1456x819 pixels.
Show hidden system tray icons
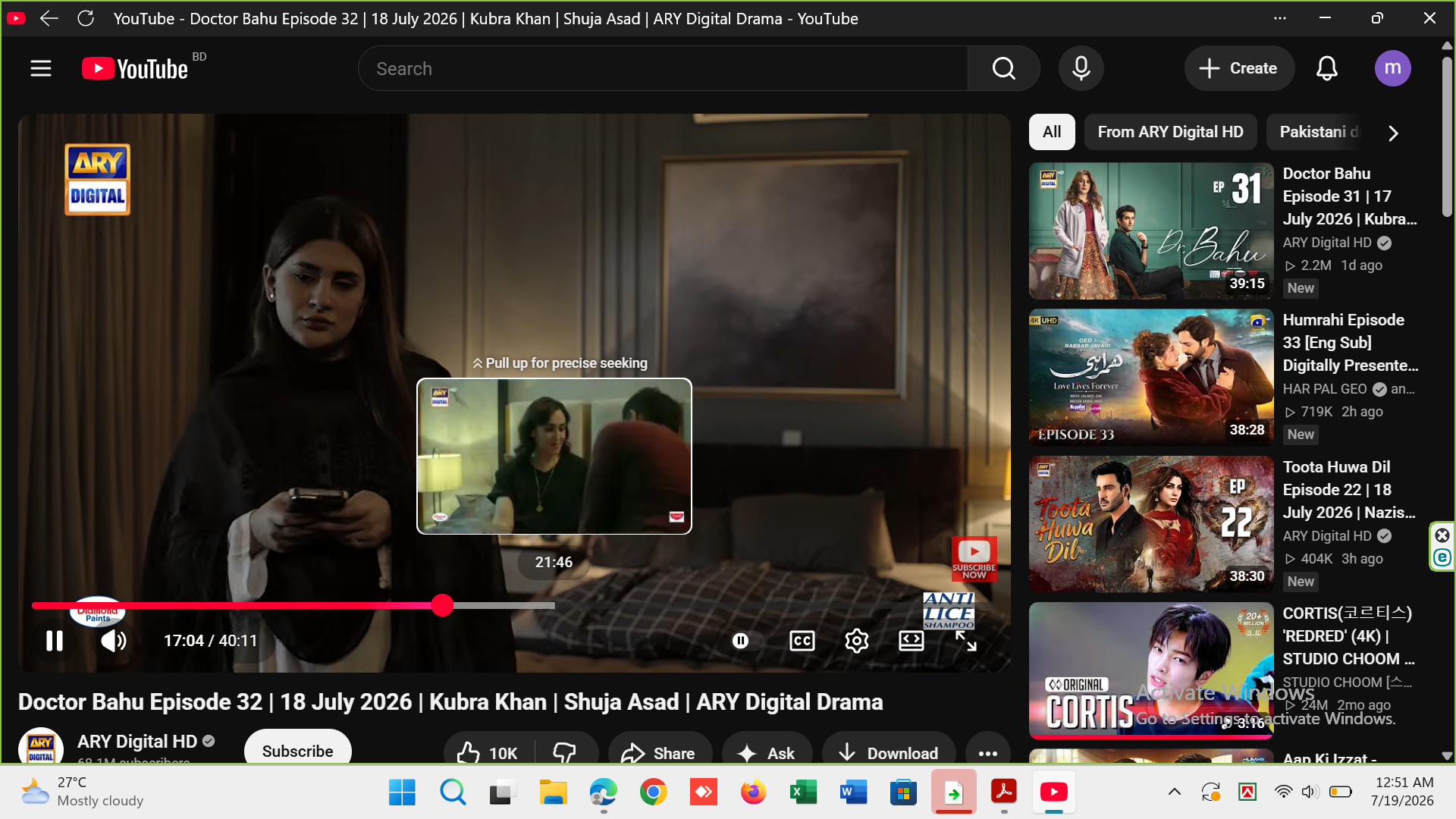click(x=1175, y=792)
